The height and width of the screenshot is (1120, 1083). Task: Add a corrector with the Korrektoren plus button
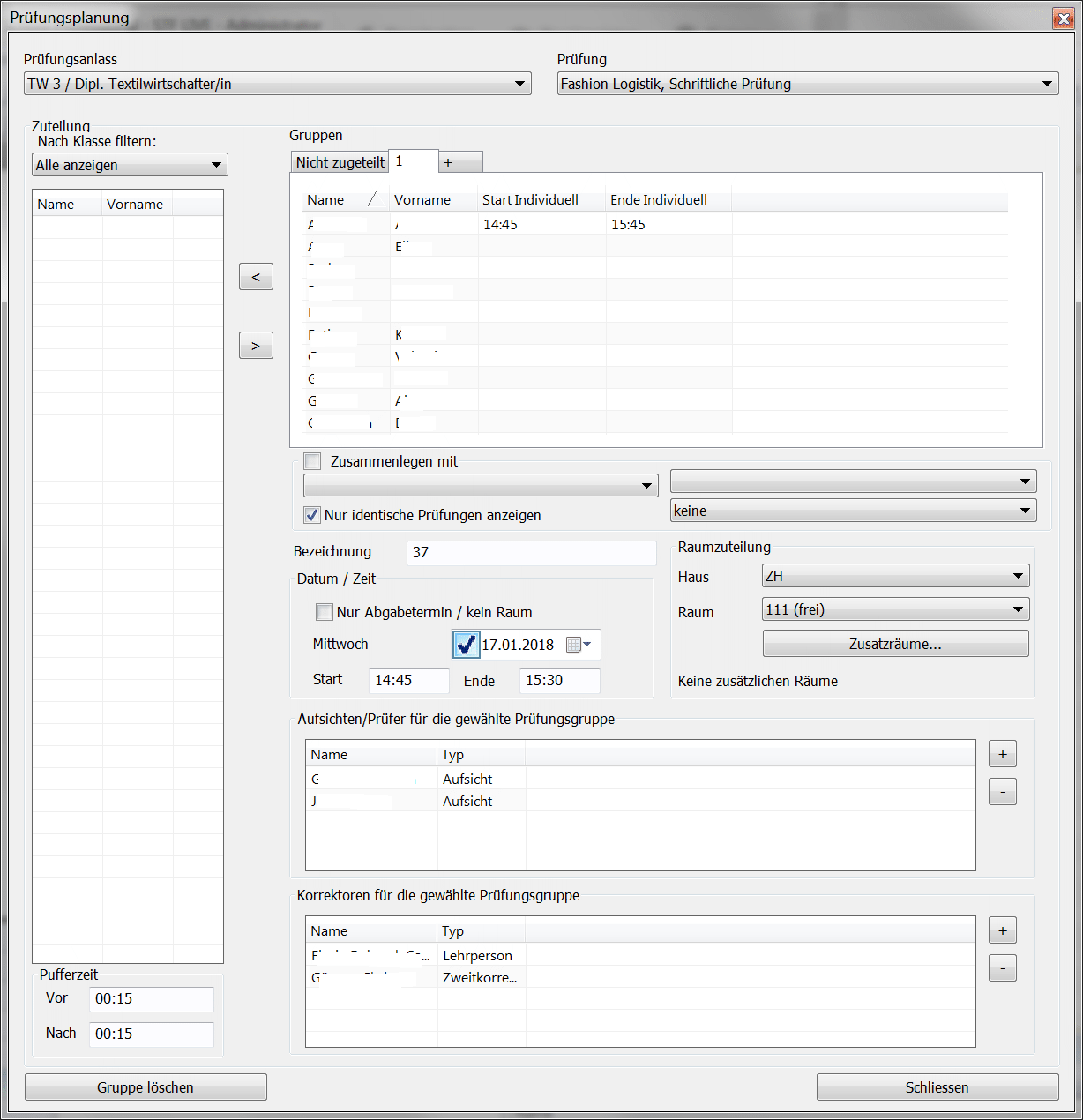(x=1002, y=930)
